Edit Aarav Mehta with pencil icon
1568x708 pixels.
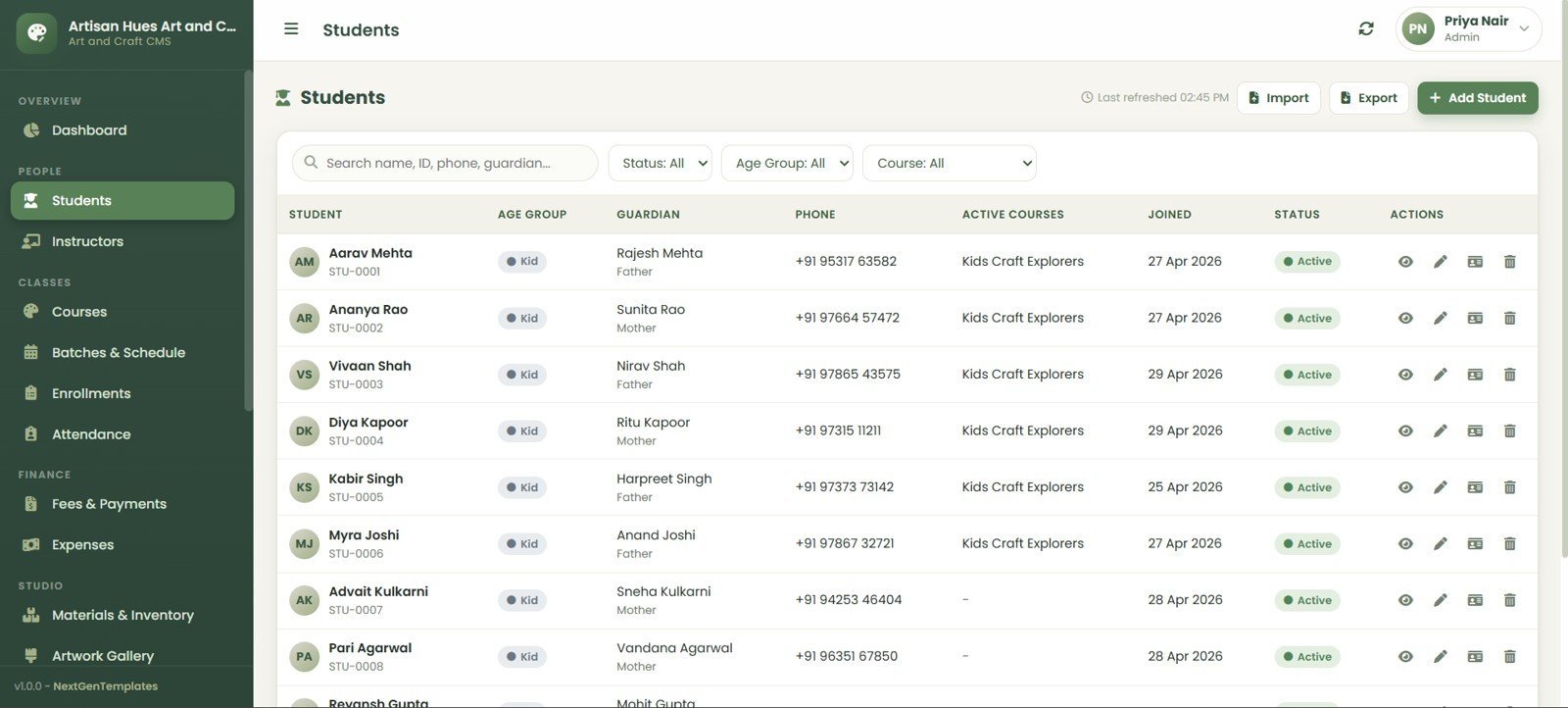tap(1440, 262)
